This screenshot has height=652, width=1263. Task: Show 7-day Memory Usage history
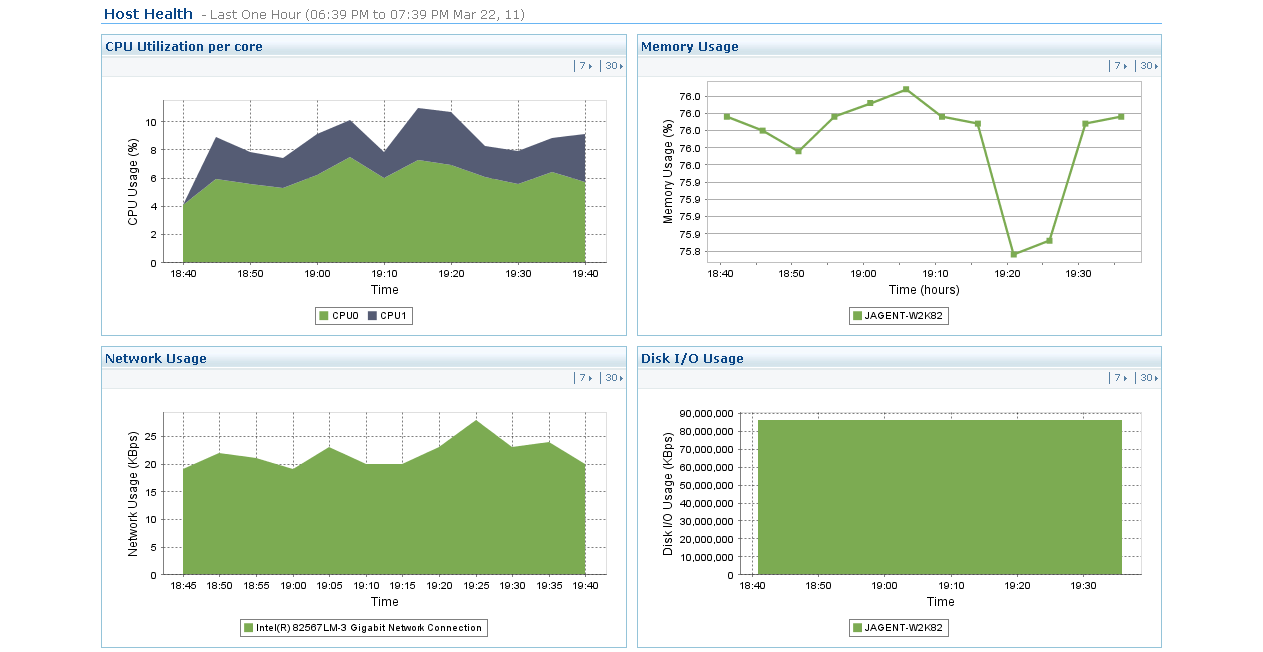tap(1120, 66)
